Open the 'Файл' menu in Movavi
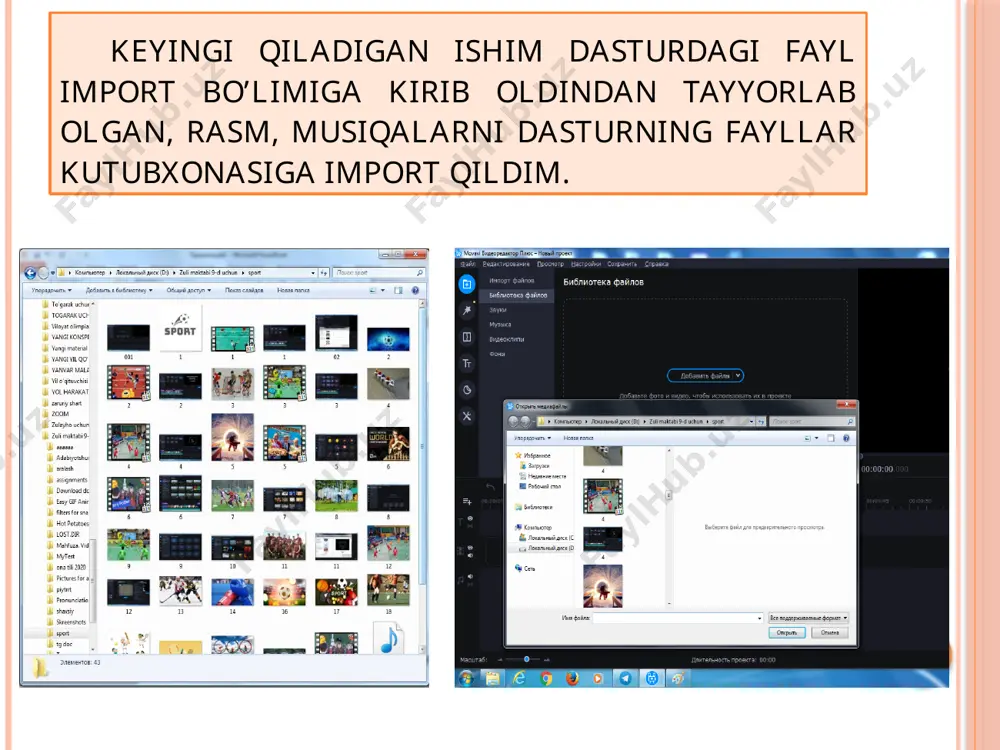 click(x=468, y=264)
